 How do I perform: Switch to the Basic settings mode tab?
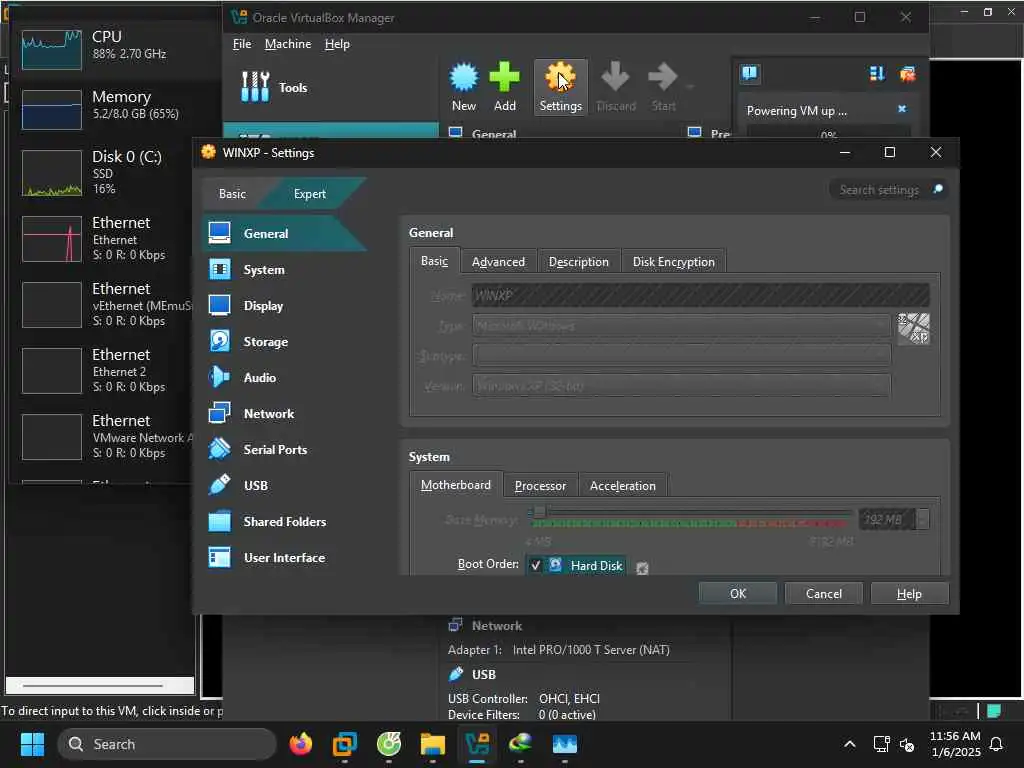tap(232, 194)
